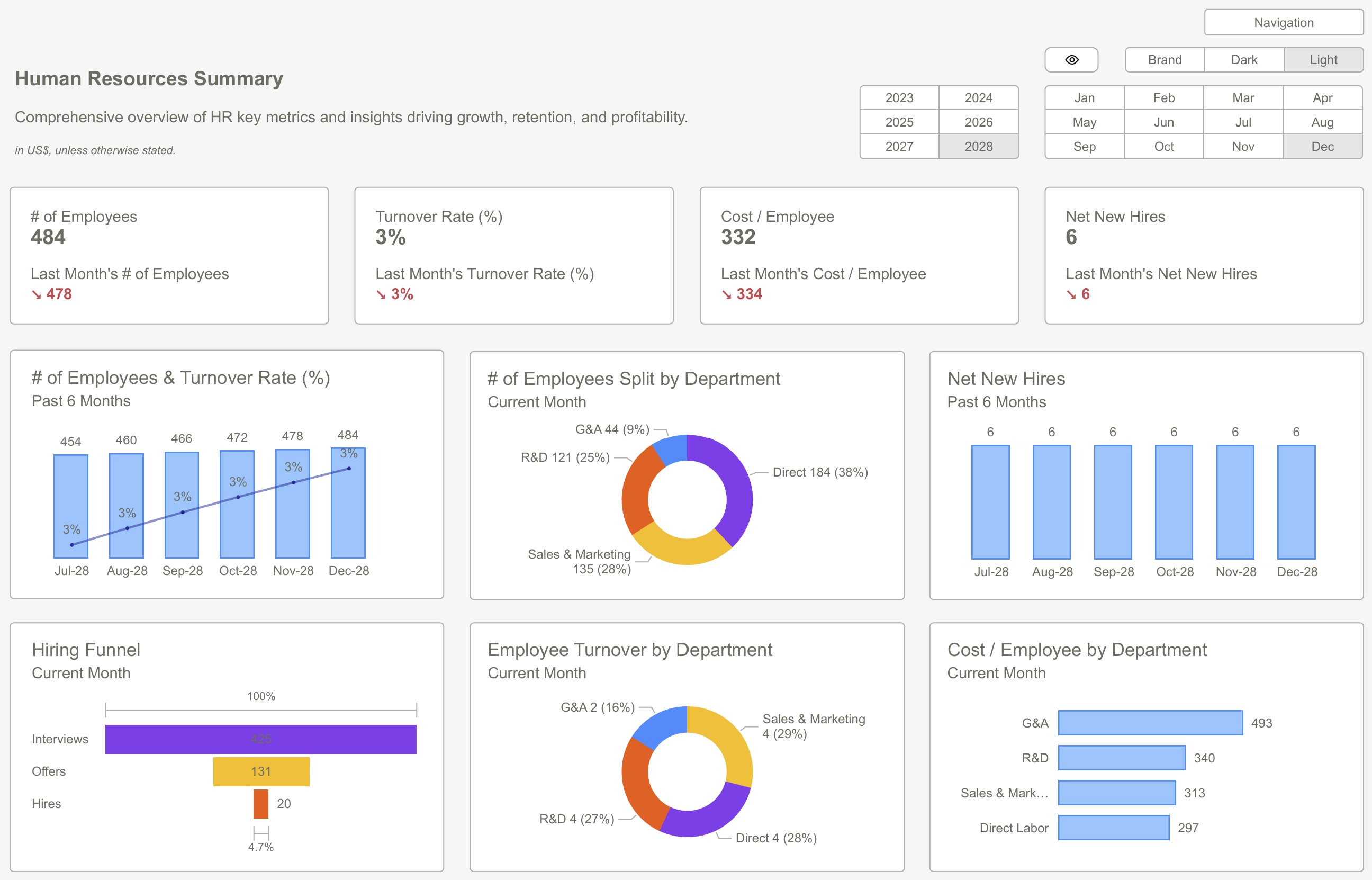1372x880 pixels.
Task: Open the Navigation menu button
Action: [1283, 23]
